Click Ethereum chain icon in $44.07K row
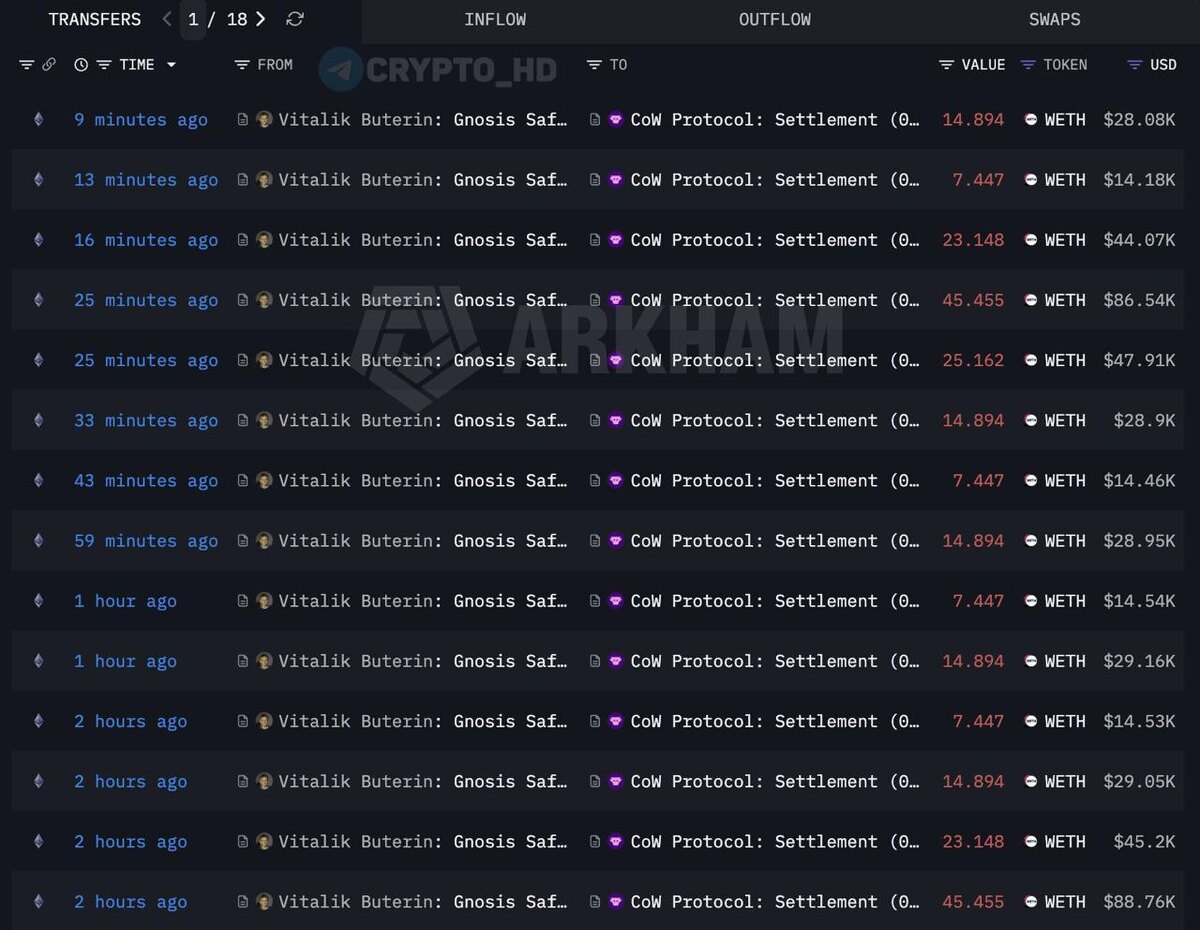This screenshot has width=1200, height=930. pyautogui.click(x=39, y=239)
